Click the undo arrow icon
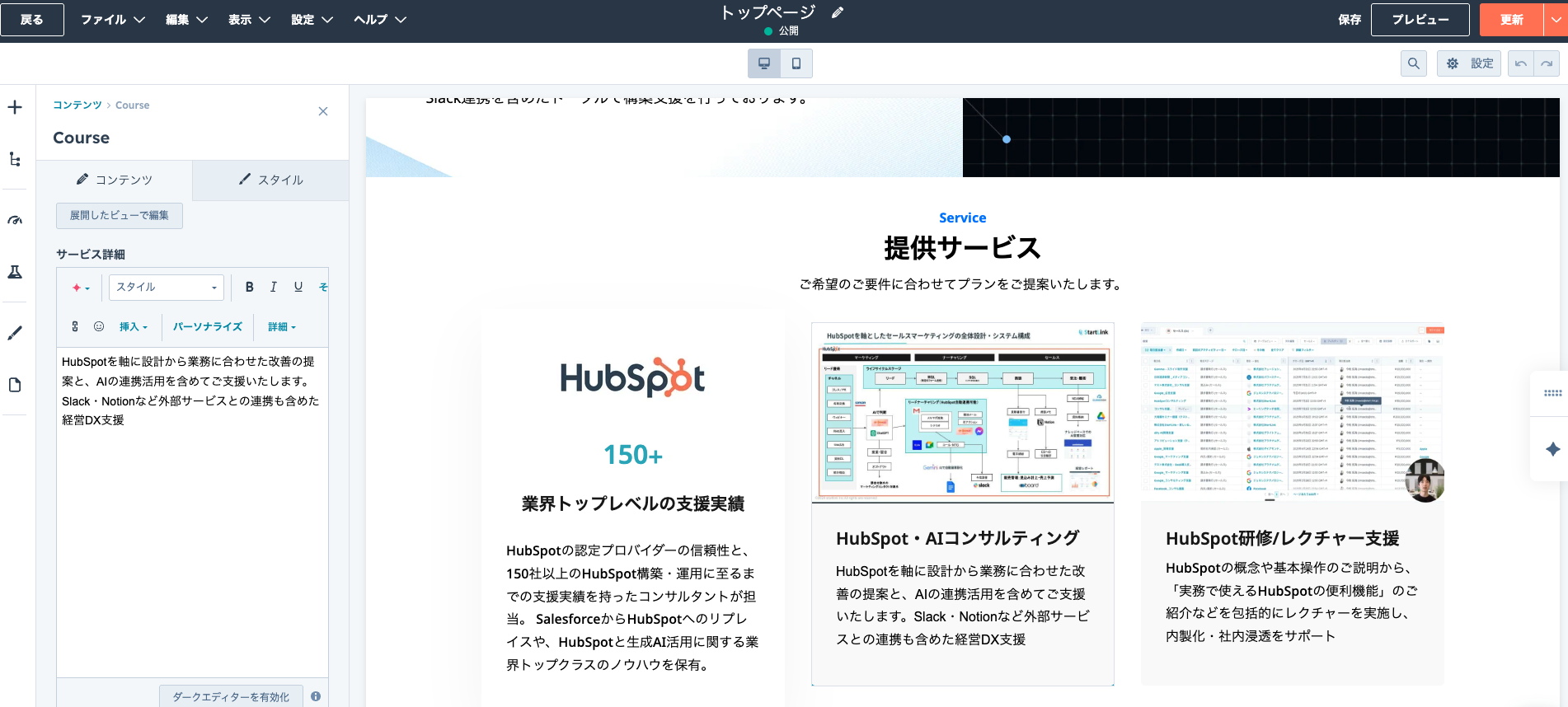The width and height of the screenshot is (1568, 707). pos(1520,63)
